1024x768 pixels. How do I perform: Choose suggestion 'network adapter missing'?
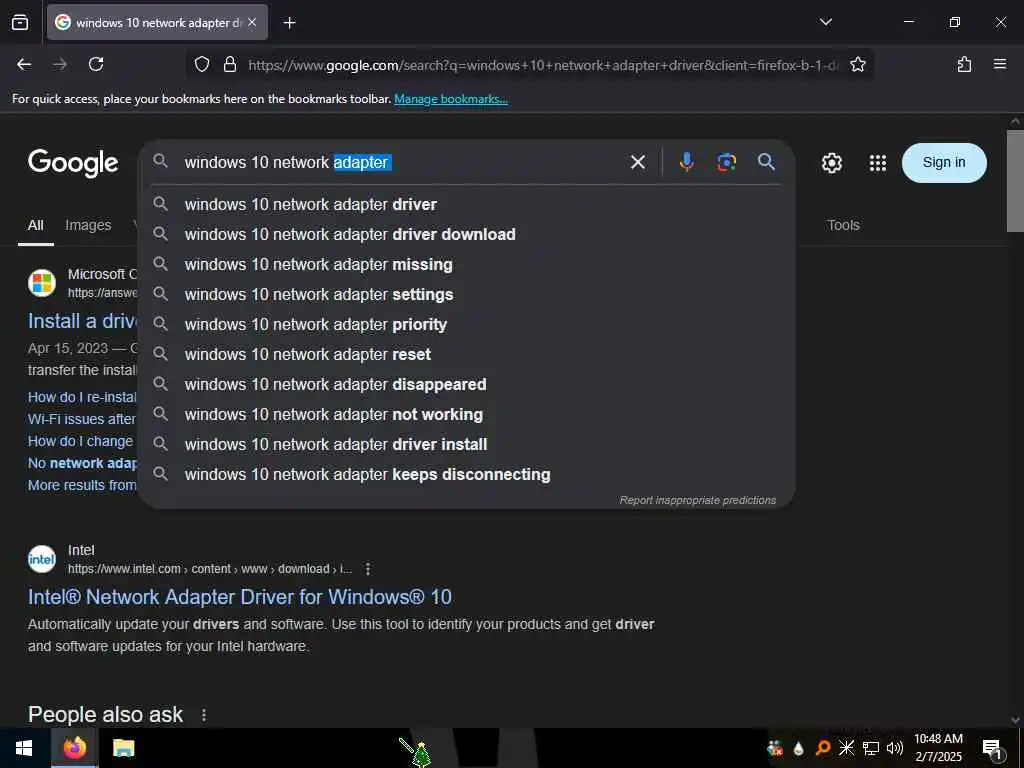coord(466,264)
